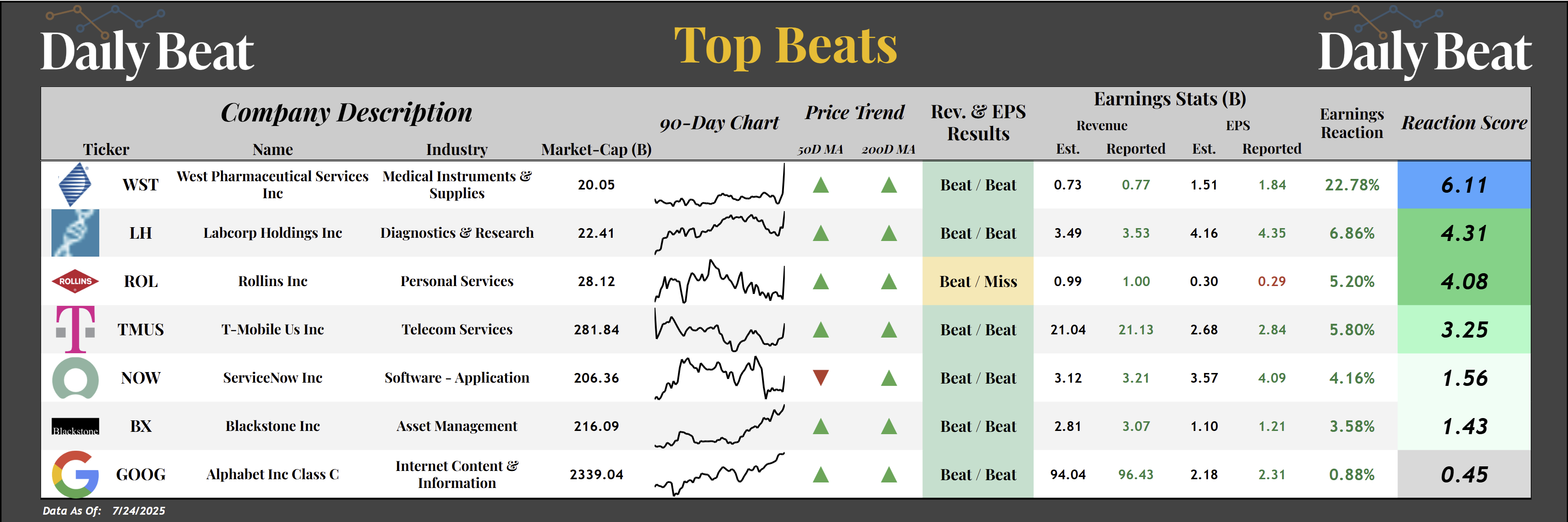1568x522 pixels.
Task: Click the yellow Beat / Miss cell
Action: (x=977, y=281)
